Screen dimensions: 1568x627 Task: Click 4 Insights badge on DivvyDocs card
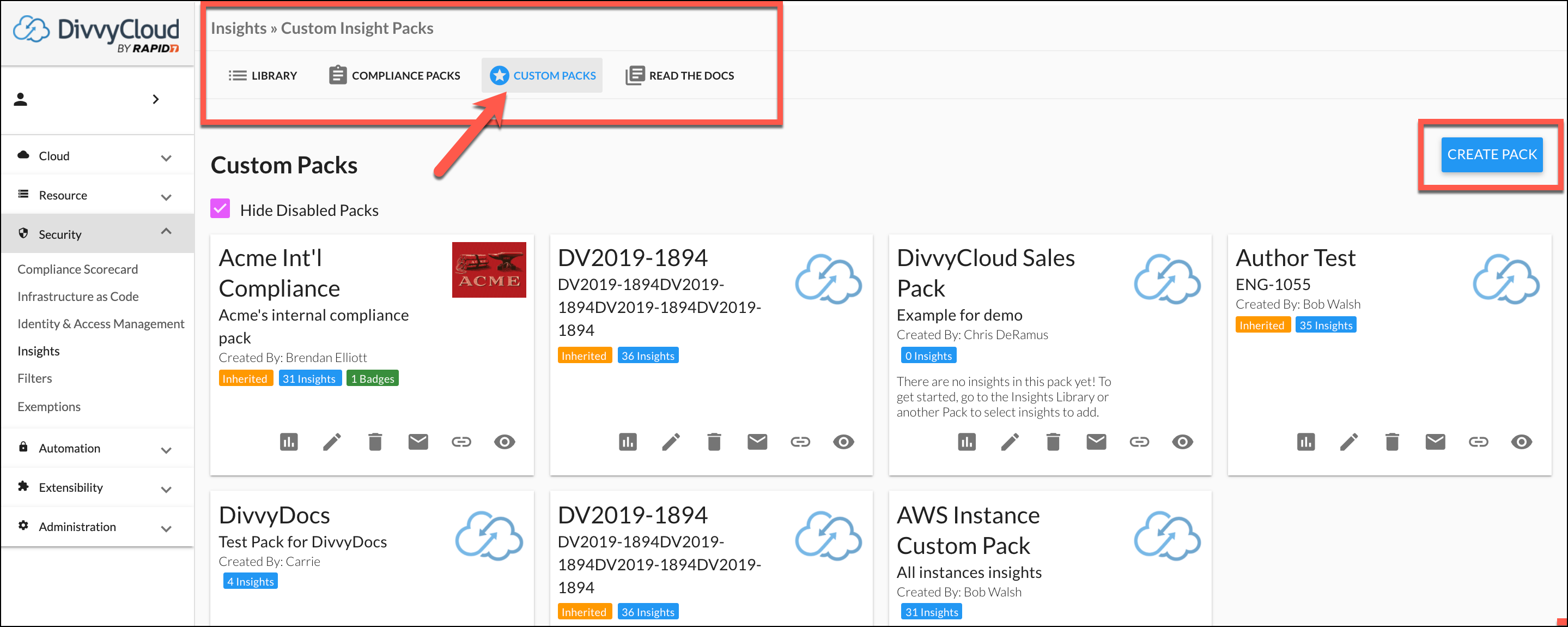click(250, 581)
